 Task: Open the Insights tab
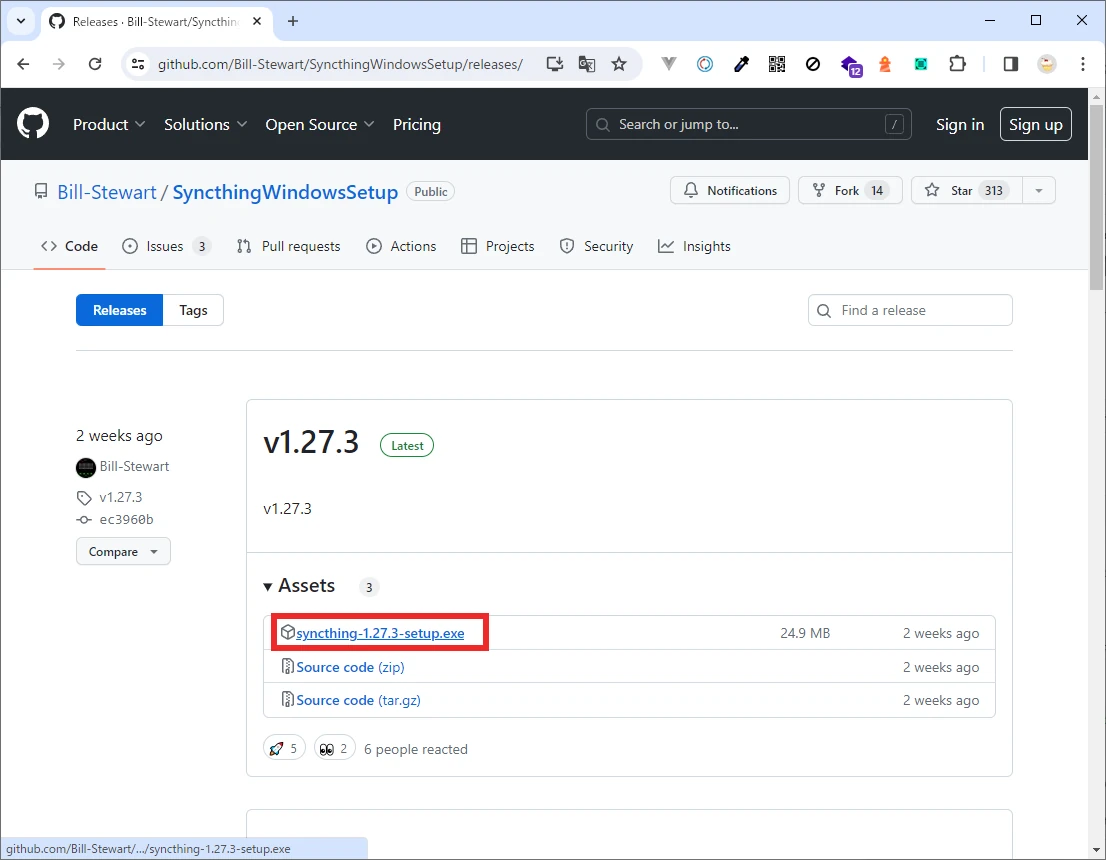(x=695, y=246)
